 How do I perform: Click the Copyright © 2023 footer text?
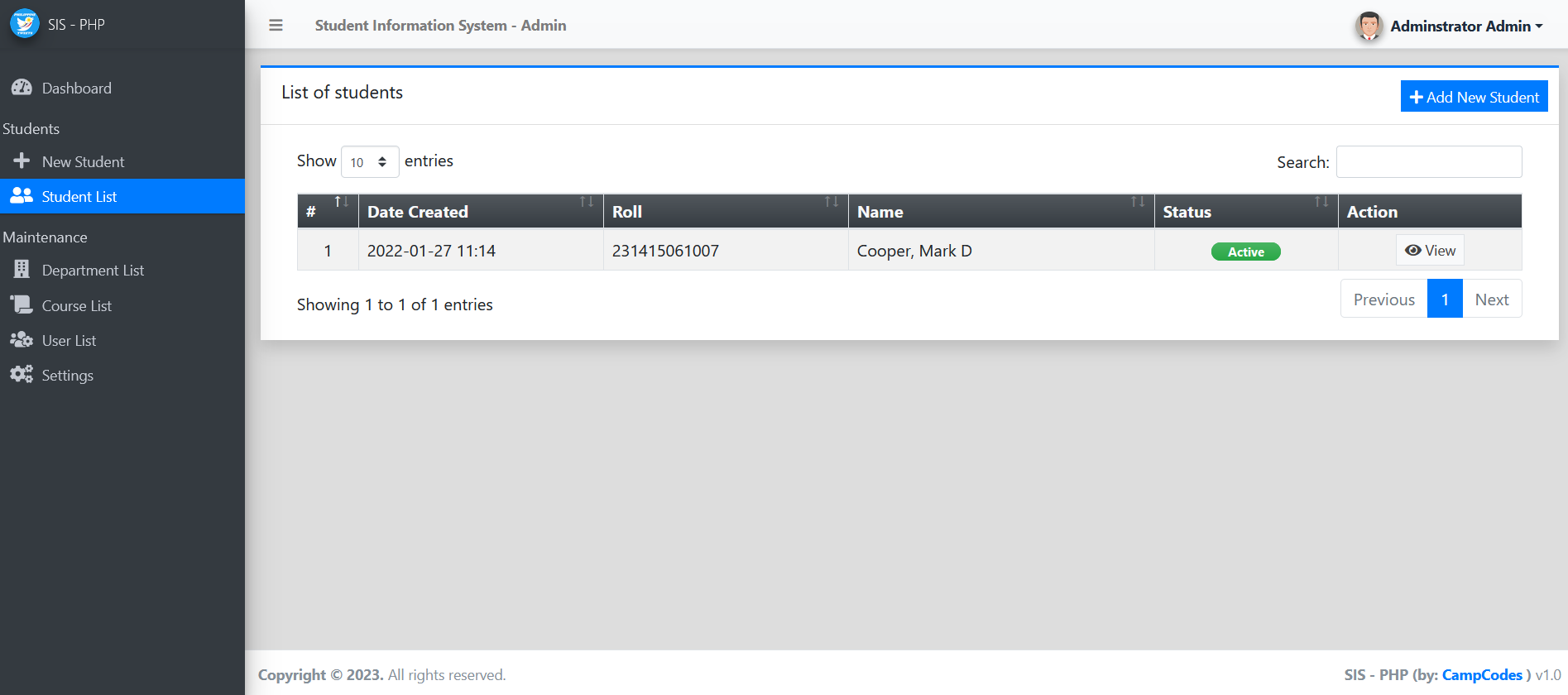click(x=320, y=675)
